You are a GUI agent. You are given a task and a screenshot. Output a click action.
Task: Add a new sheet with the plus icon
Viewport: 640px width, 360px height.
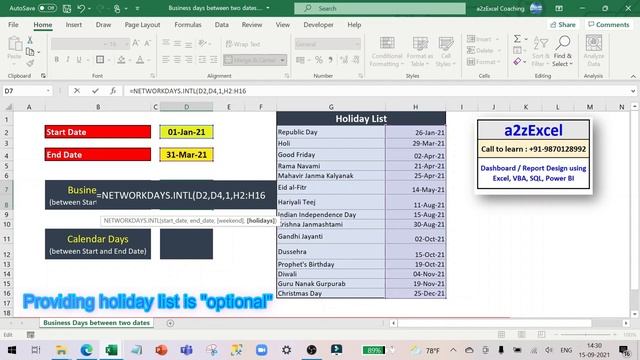[170, 323]
